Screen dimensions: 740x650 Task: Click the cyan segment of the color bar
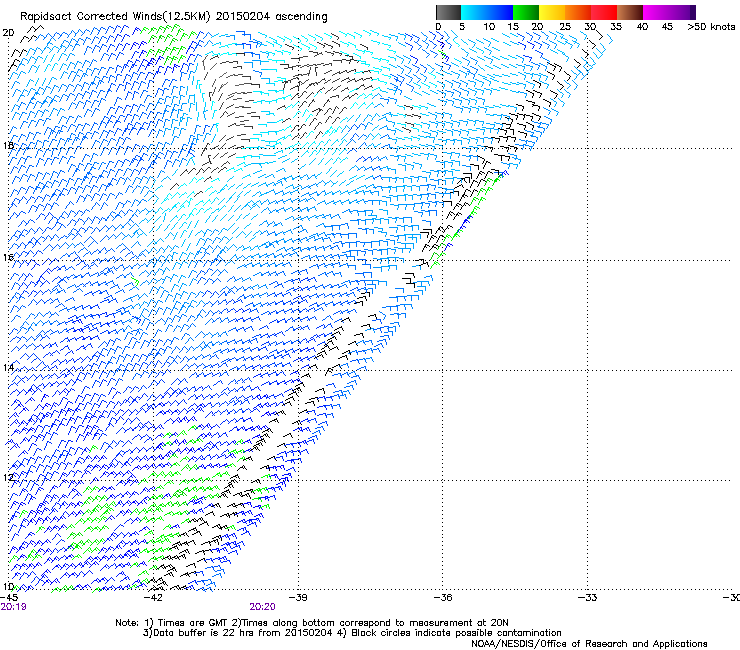[474, 12]
